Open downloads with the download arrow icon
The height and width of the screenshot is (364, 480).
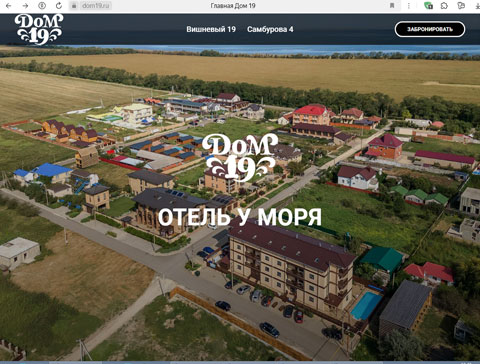[x=477, y=6]
